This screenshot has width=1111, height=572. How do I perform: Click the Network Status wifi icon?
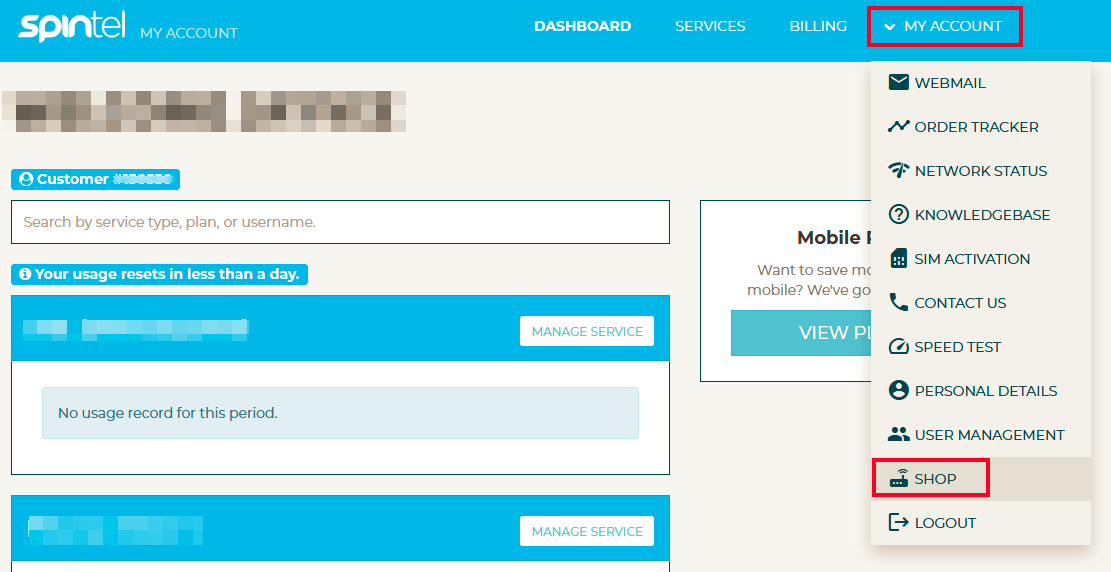[x=898, y=170]
